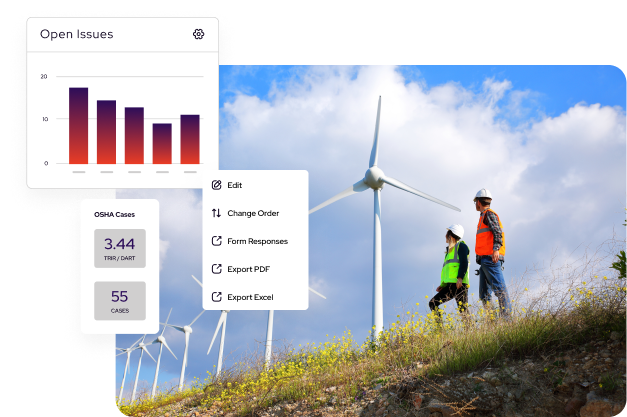Click the Edit pencil icon
The width and height of the screenshot is (627, 417).
(216, 185)
